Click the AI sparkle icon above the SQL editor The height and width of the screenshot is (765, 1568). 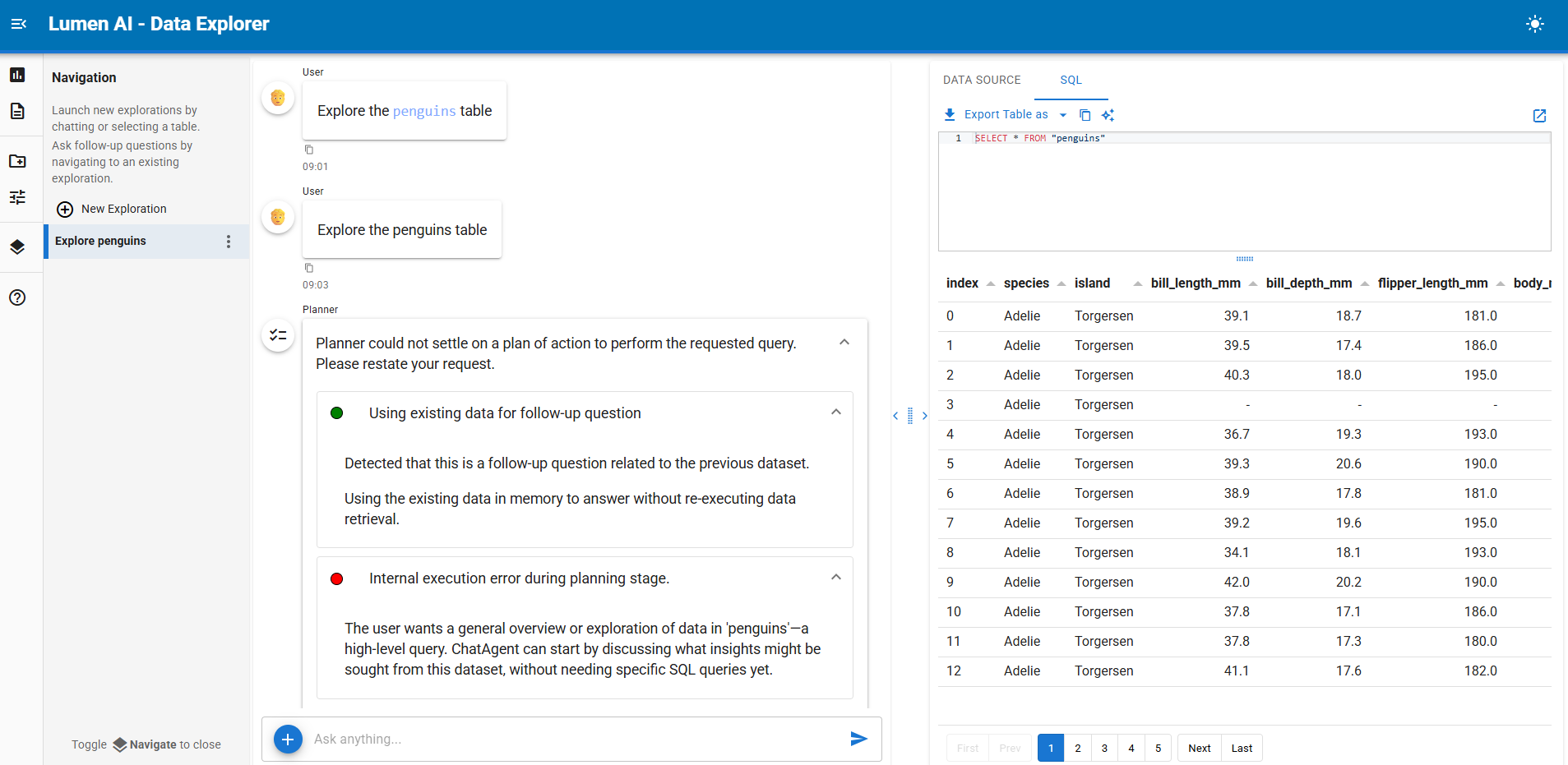click(1108, 115)
